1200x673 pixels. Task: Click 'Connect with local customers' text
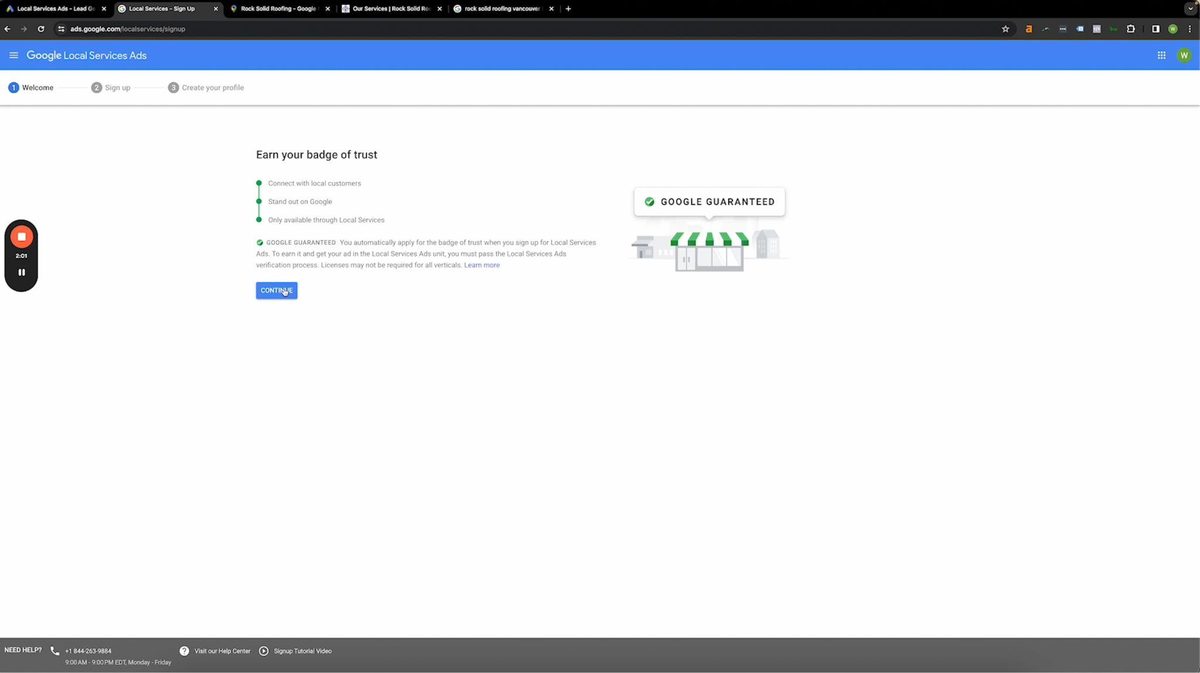(314, 183)
